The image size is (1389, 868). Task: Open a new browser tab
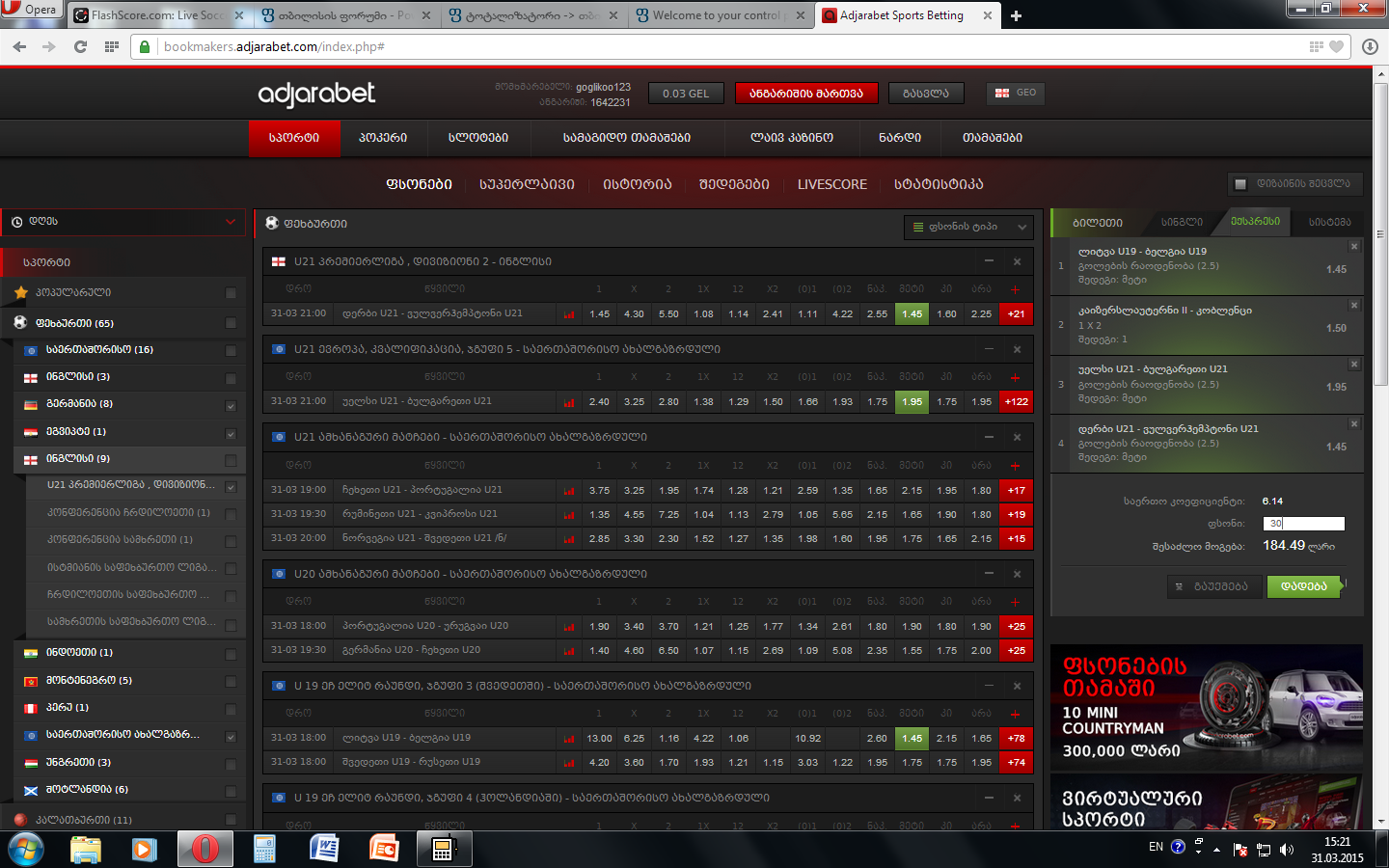tap(1016, 15)
